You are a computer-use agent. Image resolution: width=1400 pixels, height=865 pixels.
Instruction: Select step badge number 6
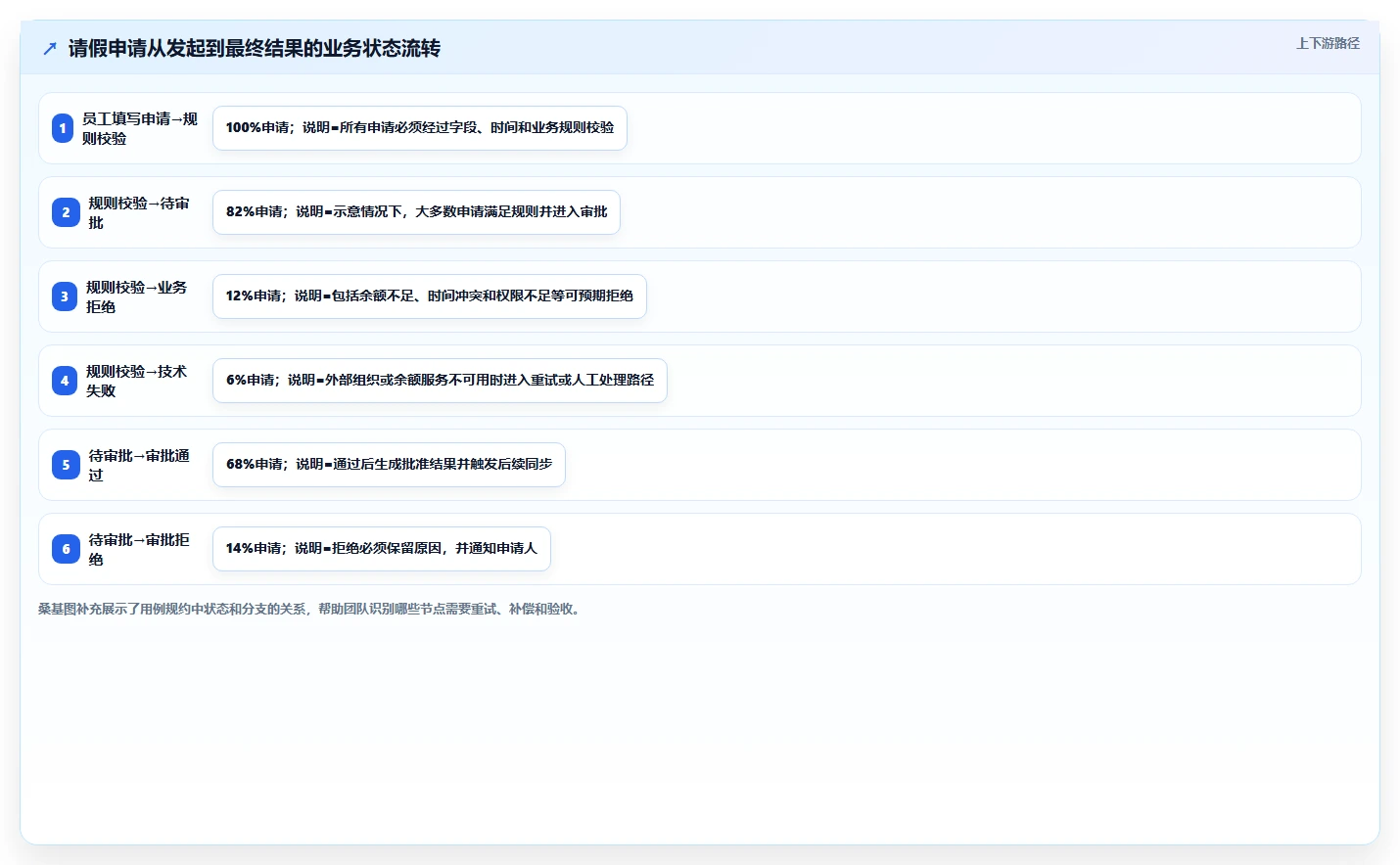pos(66,549)
